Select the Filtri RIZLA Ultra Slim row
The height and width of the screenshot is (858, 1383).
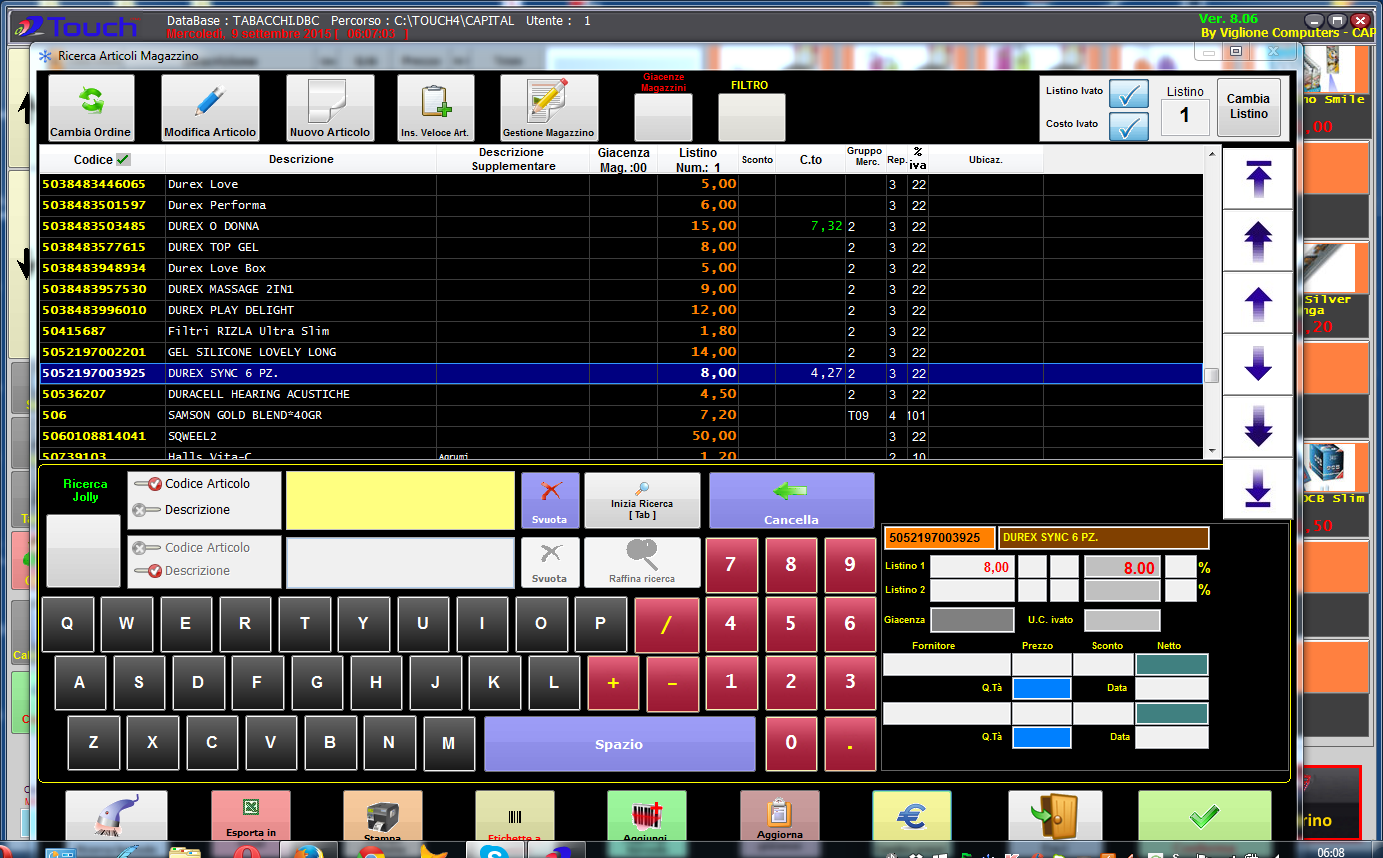pos(620,331)
